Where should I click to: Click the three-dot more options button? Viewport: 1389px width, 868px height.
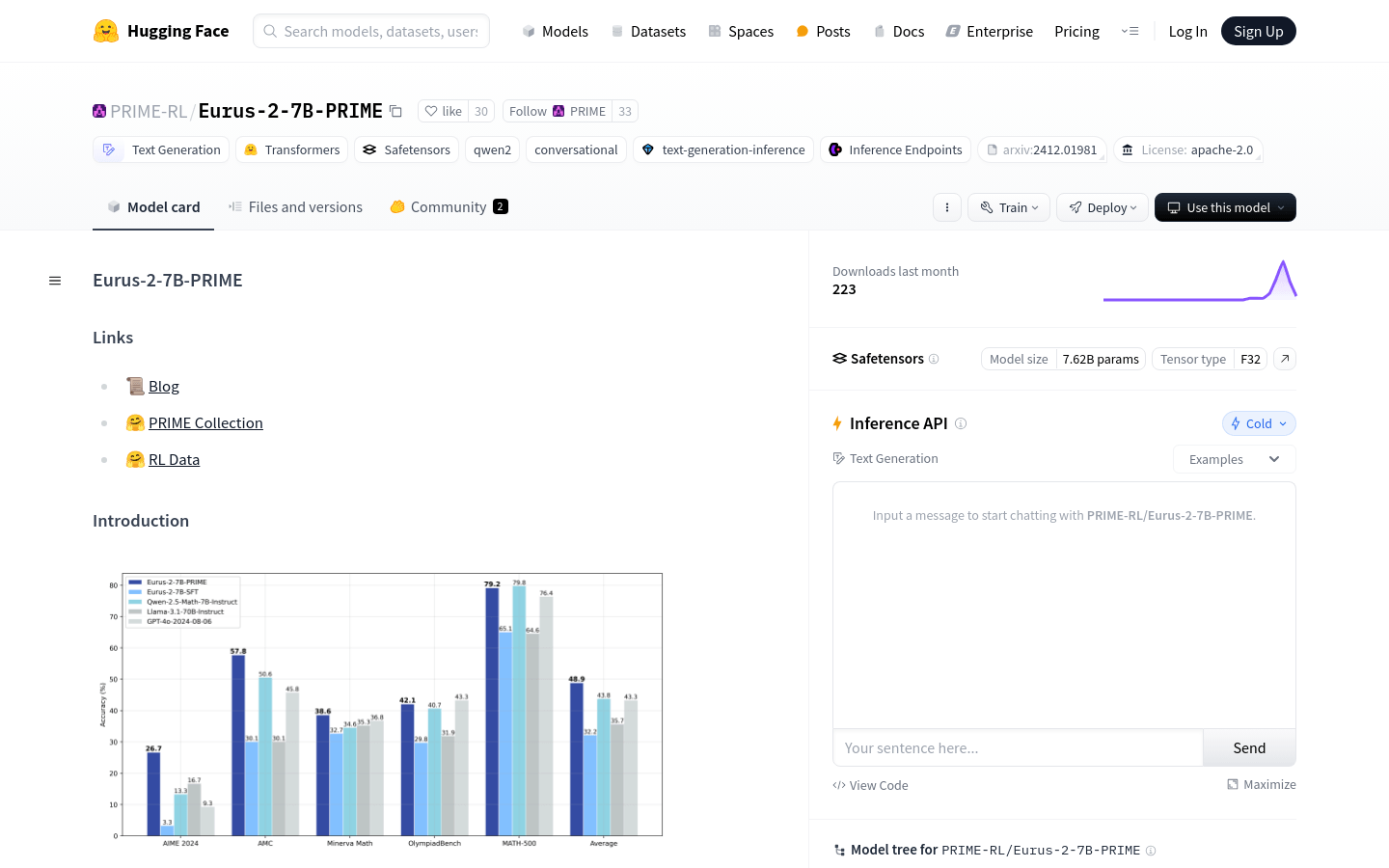pyautogui.click(x=947, y=207)
